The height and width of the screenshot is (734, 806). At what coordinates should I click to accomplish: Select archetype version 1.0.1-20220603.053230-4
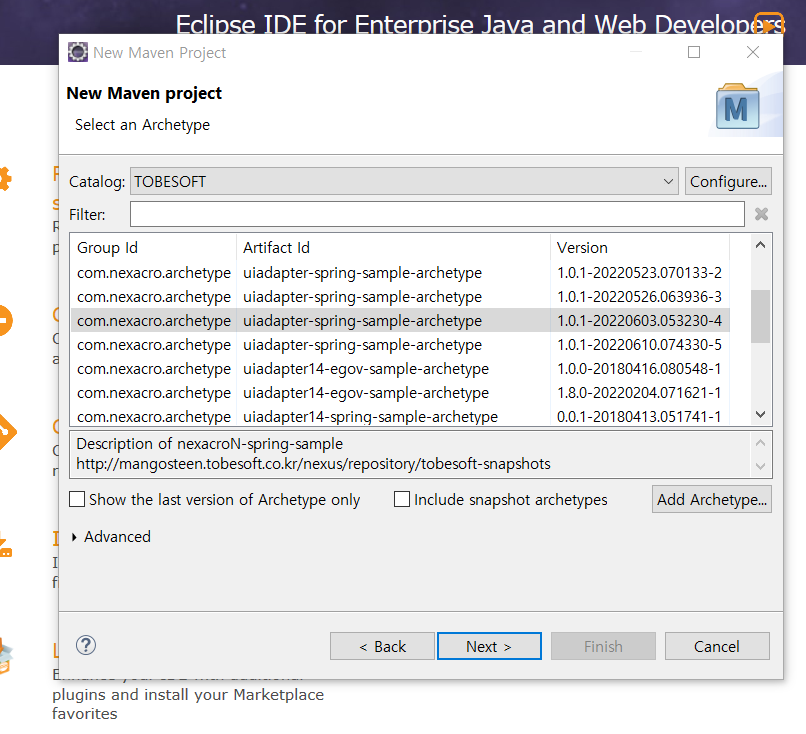point(400,321)
